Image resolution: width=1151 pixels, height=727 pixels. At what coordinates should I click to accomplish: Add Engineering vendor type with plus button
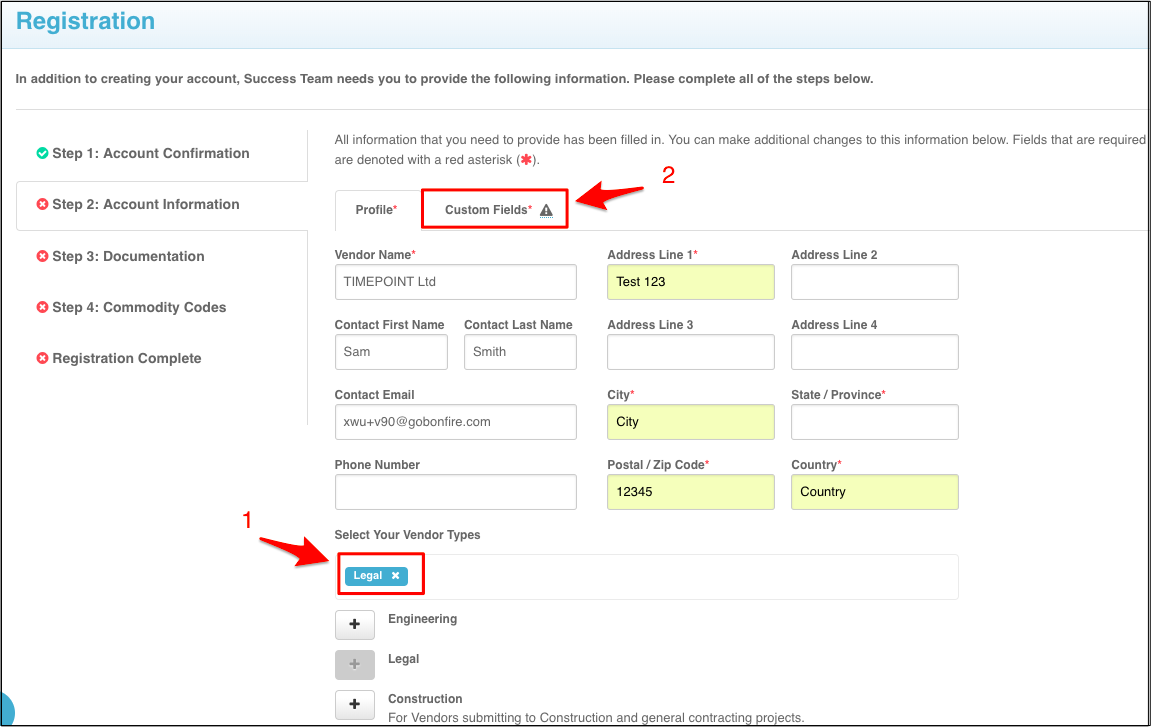point(354,625)
